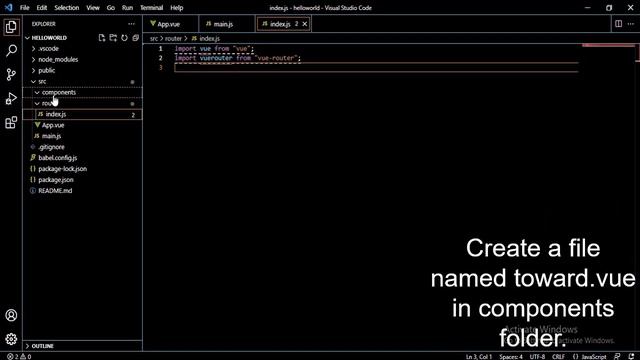Change encoding via UTF-8 indicator
Screen dimensions: 640x360
pos(537,356)
